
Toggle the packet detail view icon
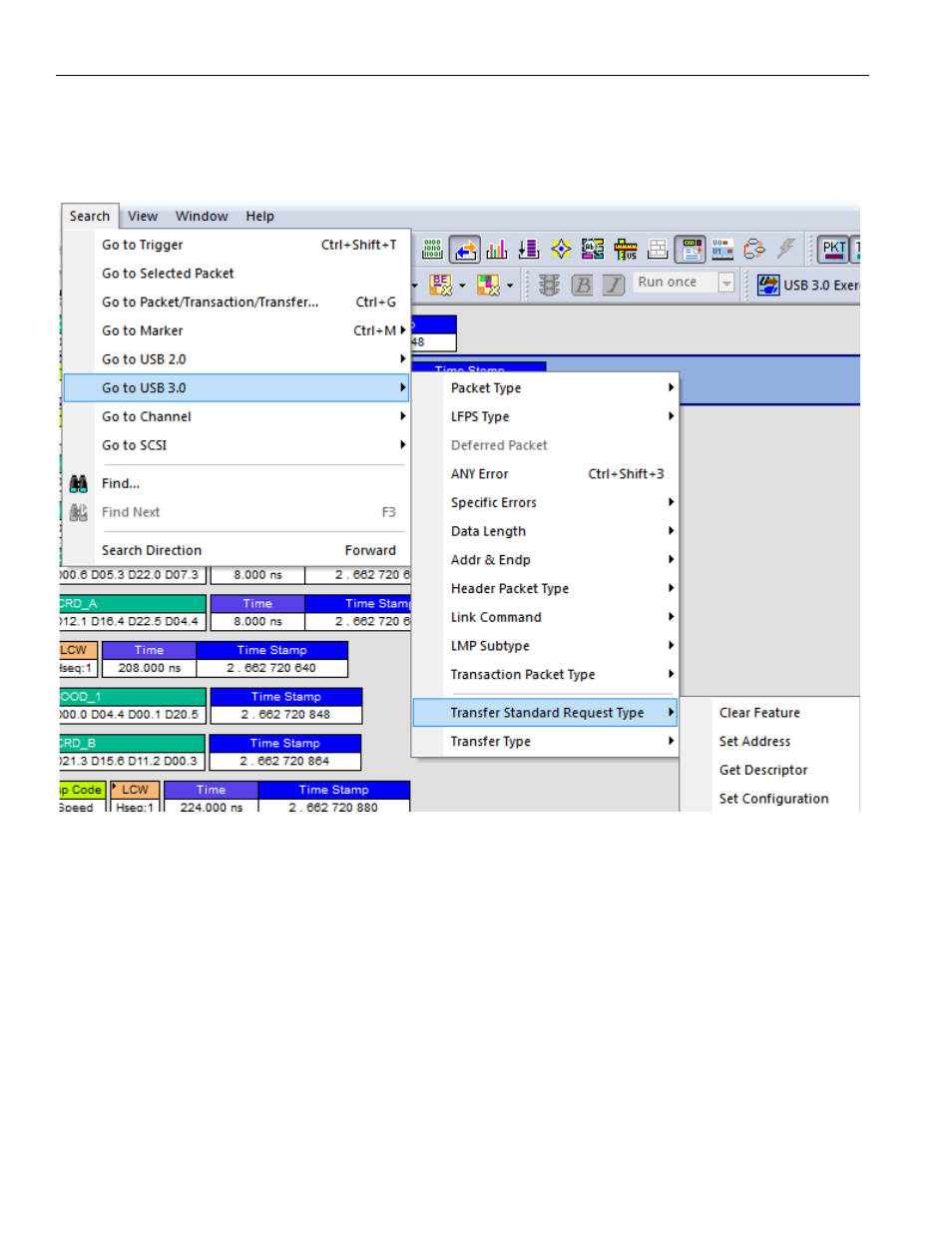coord(691,249)
